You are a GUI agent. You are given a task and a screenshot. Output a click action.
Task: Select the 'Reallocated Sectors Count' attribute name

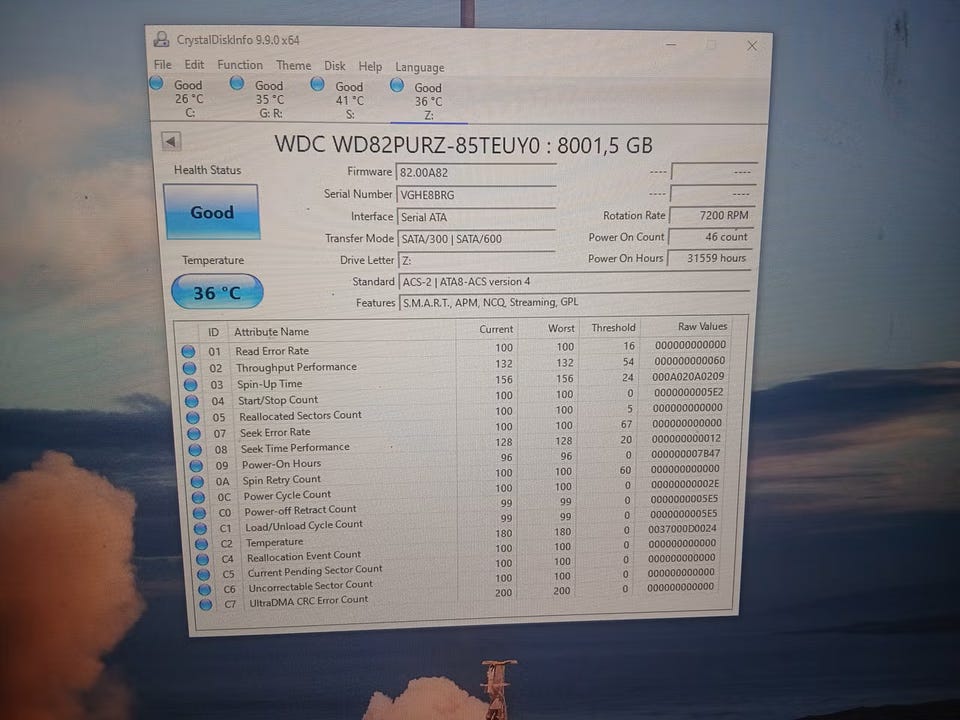pyautogui.click(x=300, y=416)
